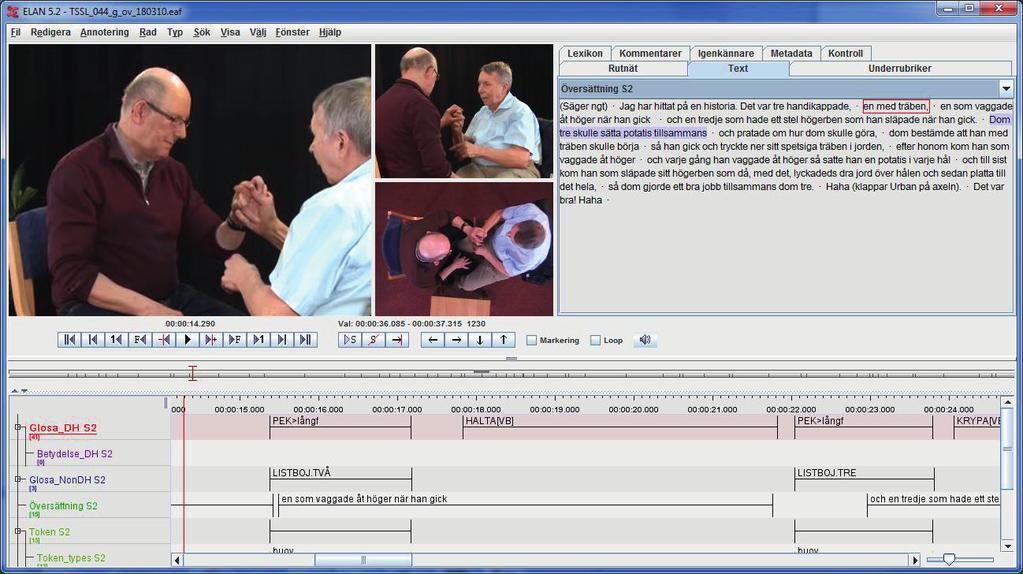This screenshot has height=574, width=1023.
Task: Open the Annotering menu
Action: 104,32
